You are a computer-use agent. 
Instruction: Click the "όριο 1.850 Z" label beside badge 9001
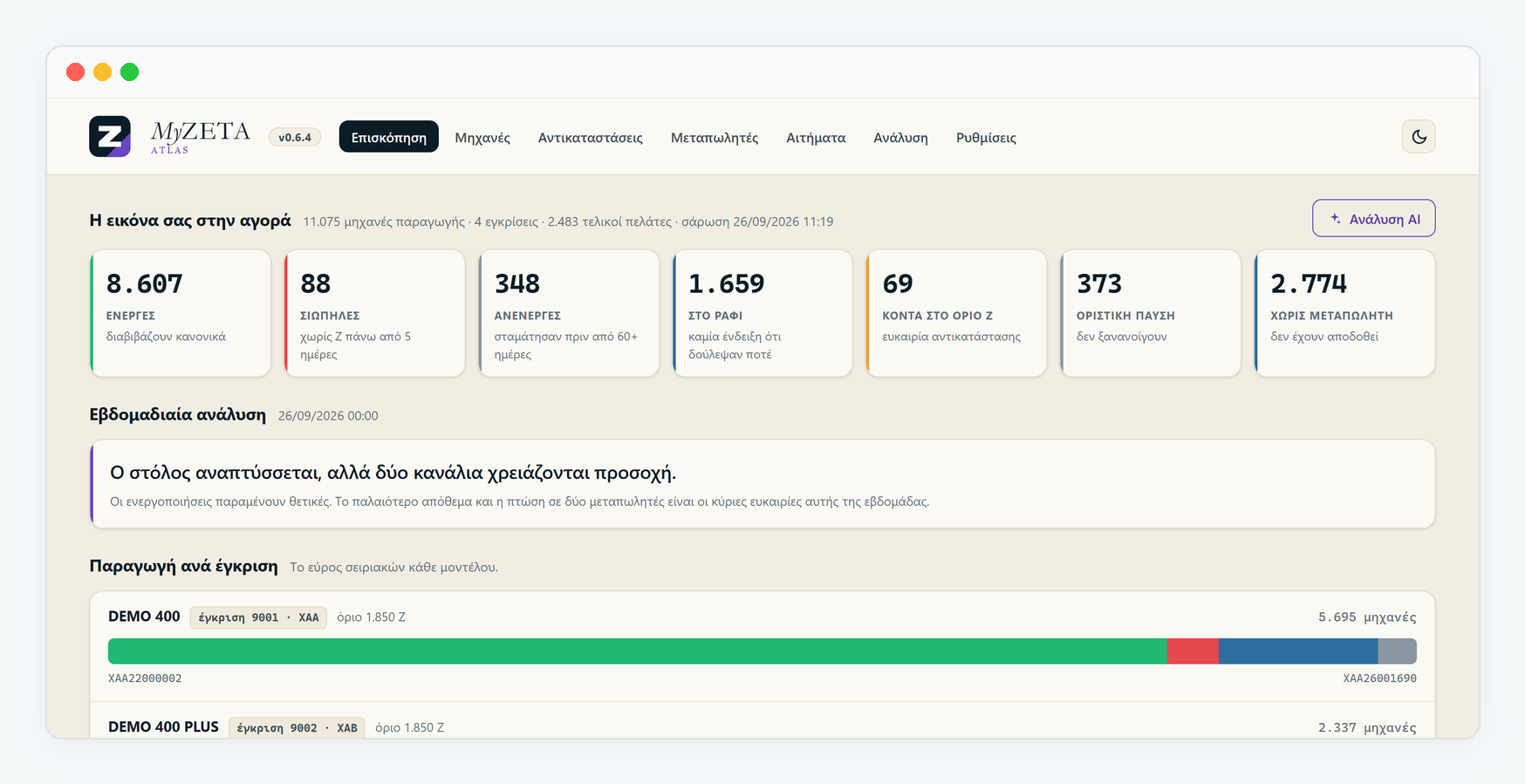[x=371, y=617]
